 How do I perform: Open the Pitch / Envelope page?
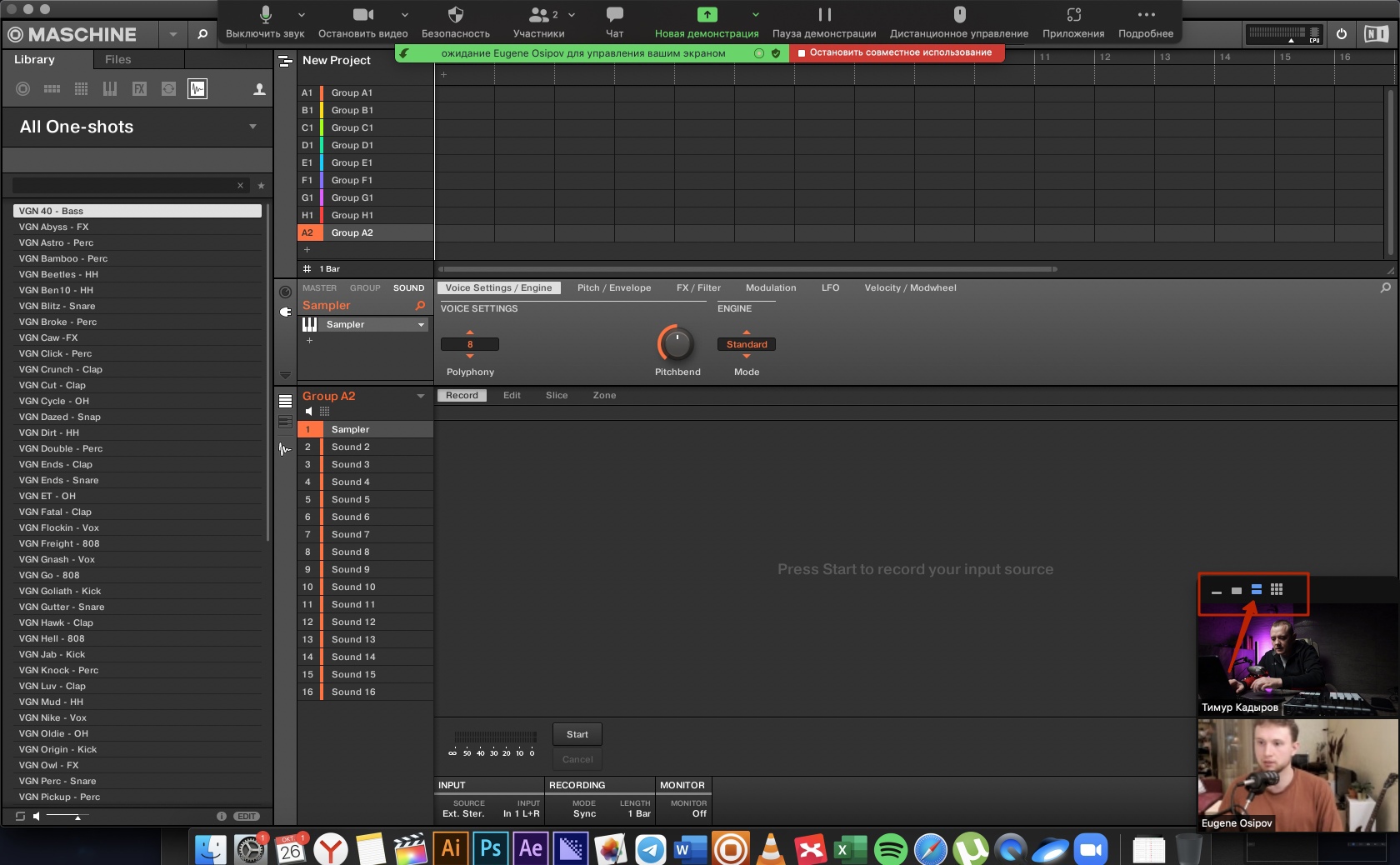tap(614, 288)
